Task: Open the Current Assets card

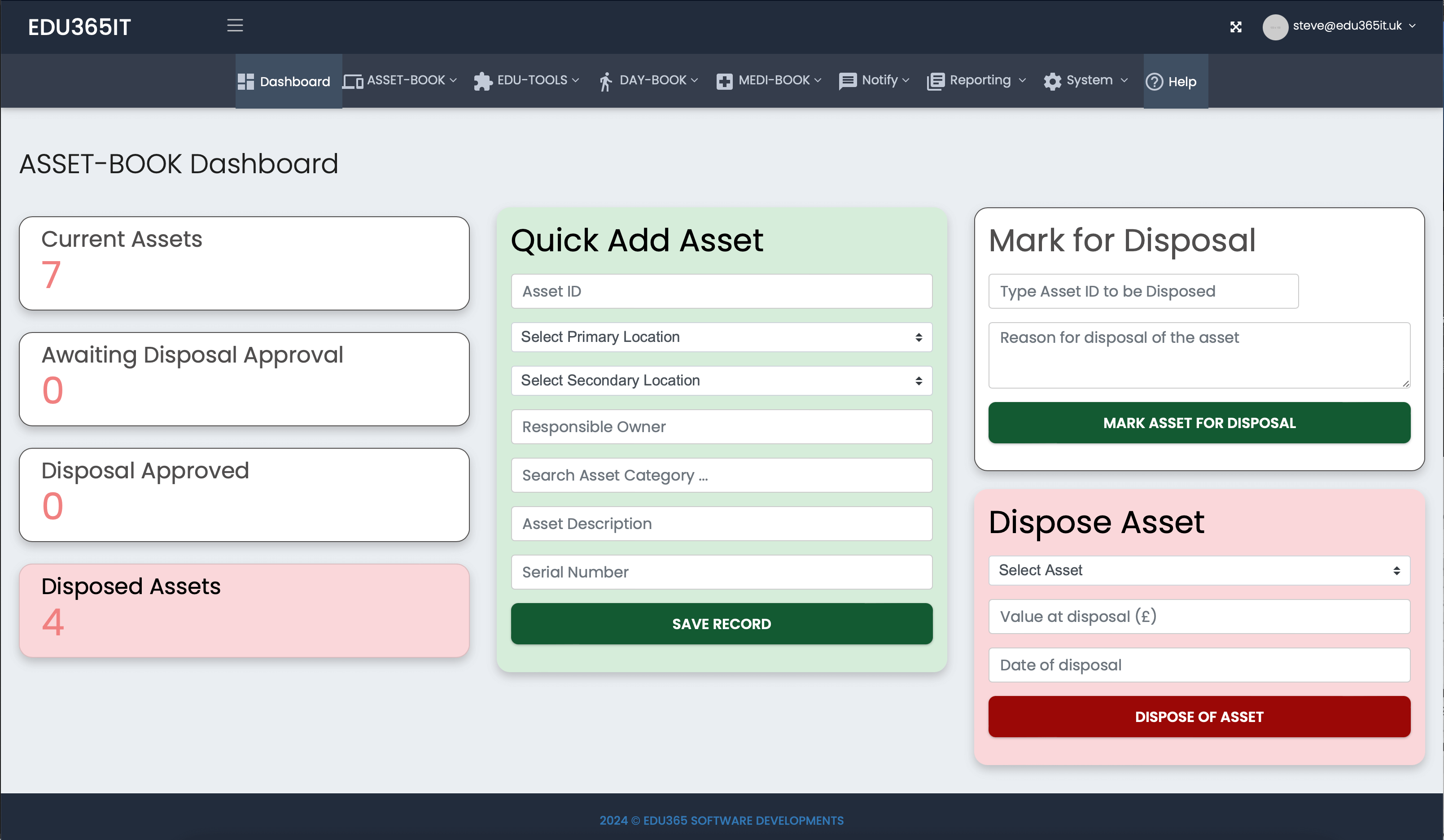Action: [244, 263]
